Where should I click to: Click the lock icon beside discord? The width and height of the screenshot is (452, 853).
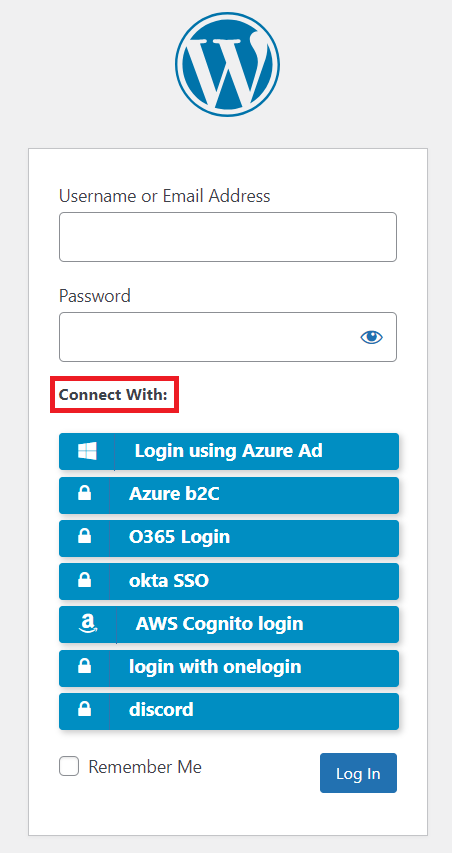pyautogui.click(x=84, y=709)
